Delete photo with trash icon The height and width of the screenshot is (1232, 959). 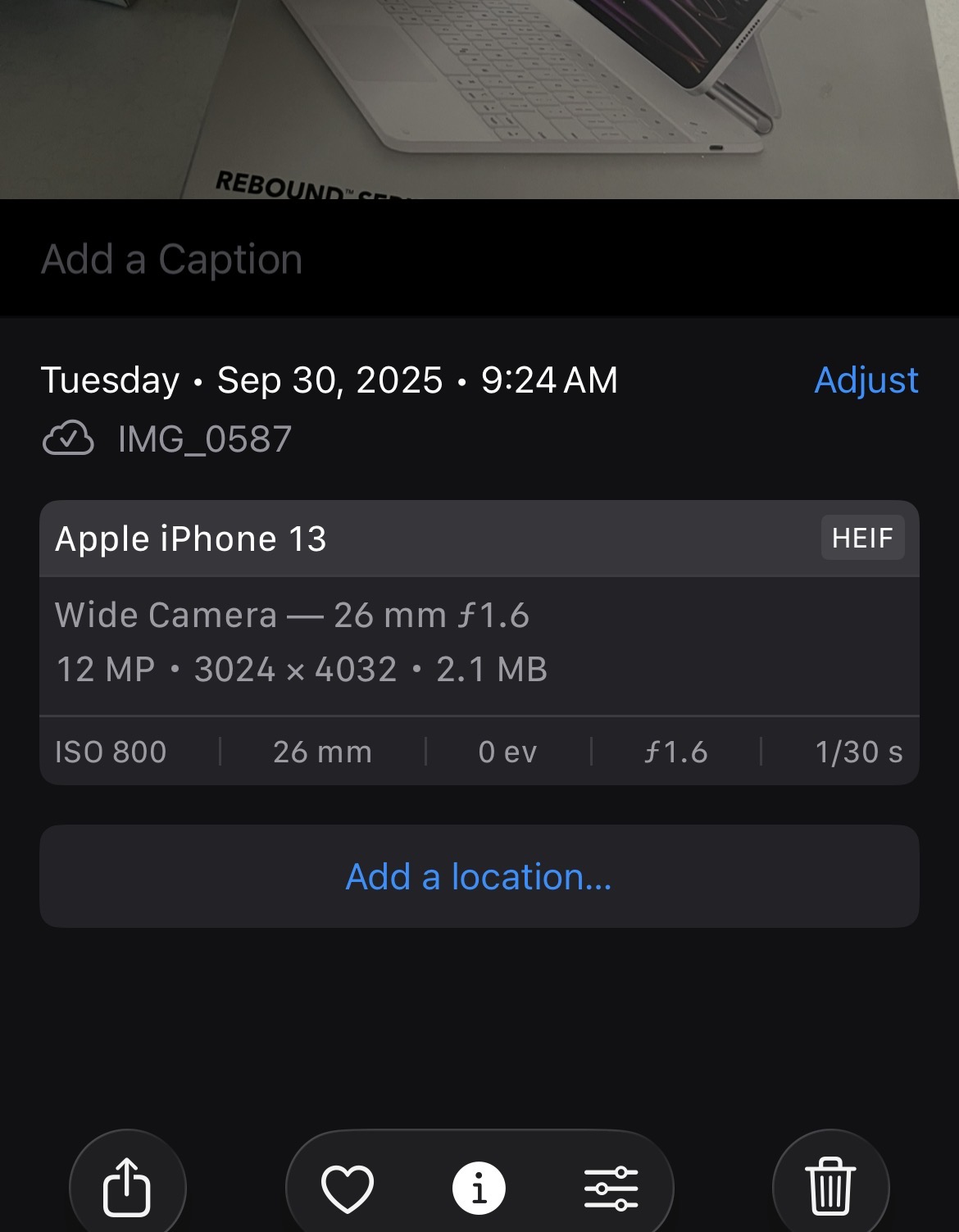(830, 1186)
